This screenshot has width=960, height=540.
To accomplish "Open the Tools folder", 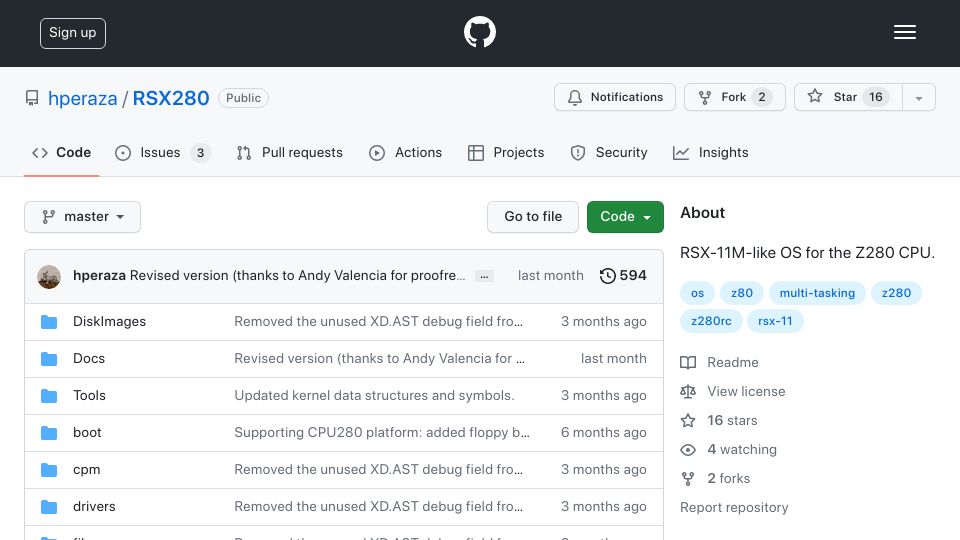I will (x=89, y=396).
